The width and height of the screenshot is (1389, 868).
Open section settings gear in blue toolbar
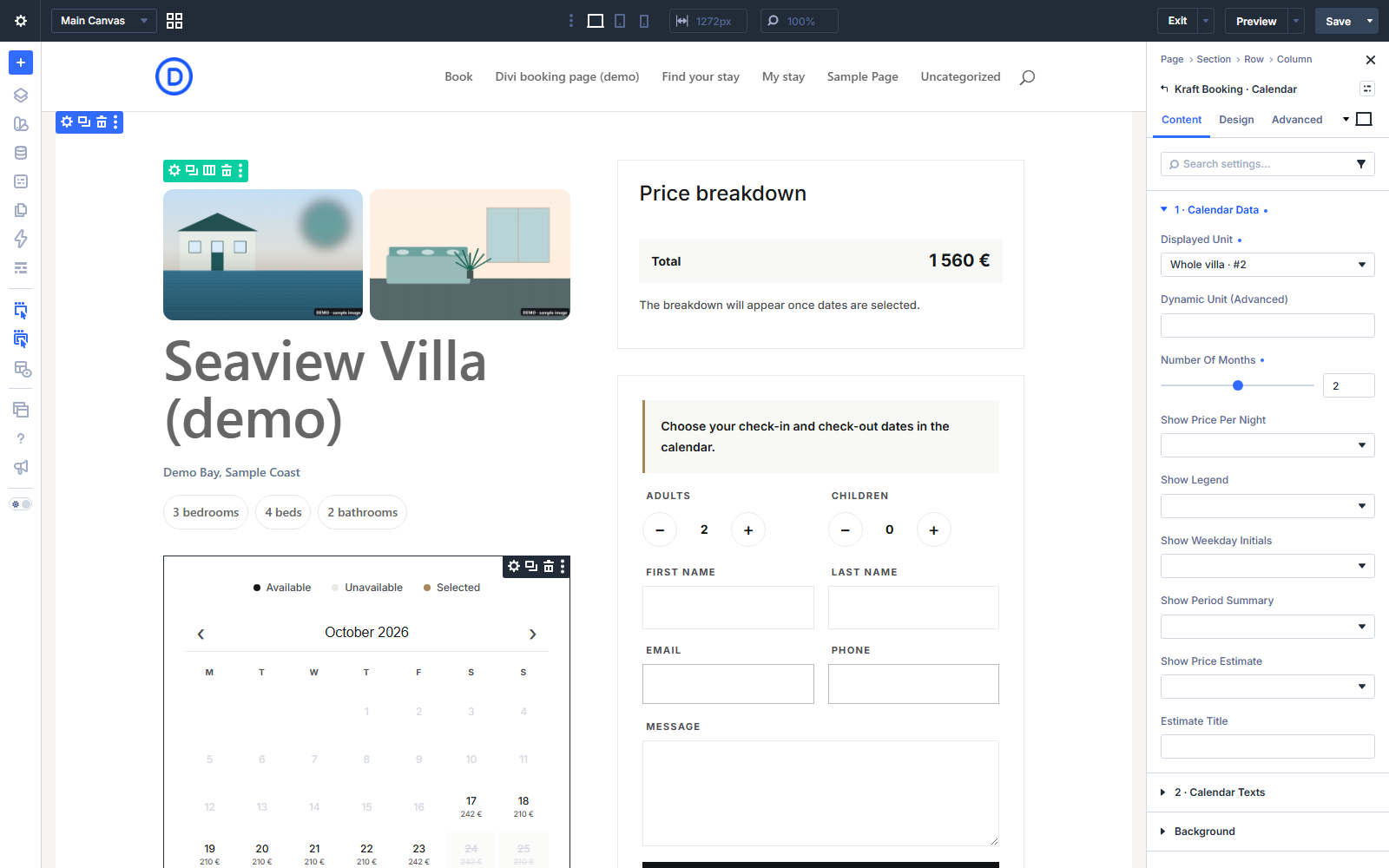coord(67,122)
